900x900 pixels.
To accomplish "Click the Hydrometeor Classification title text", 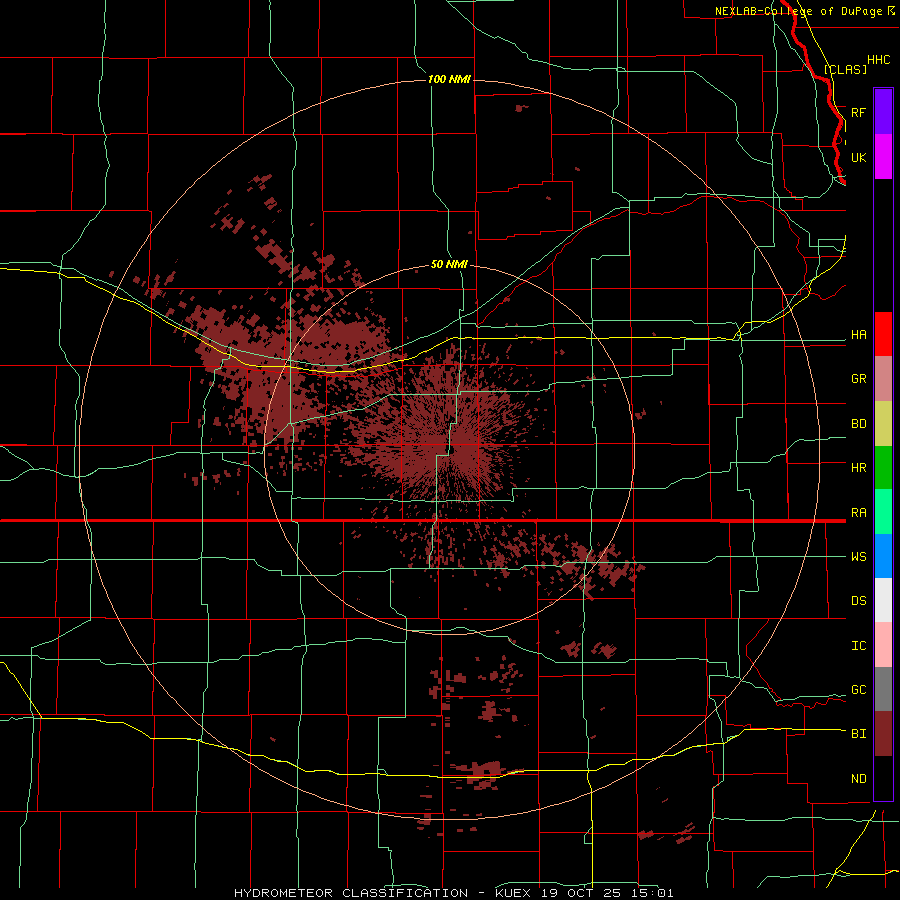I will click(x=351, y=893).
